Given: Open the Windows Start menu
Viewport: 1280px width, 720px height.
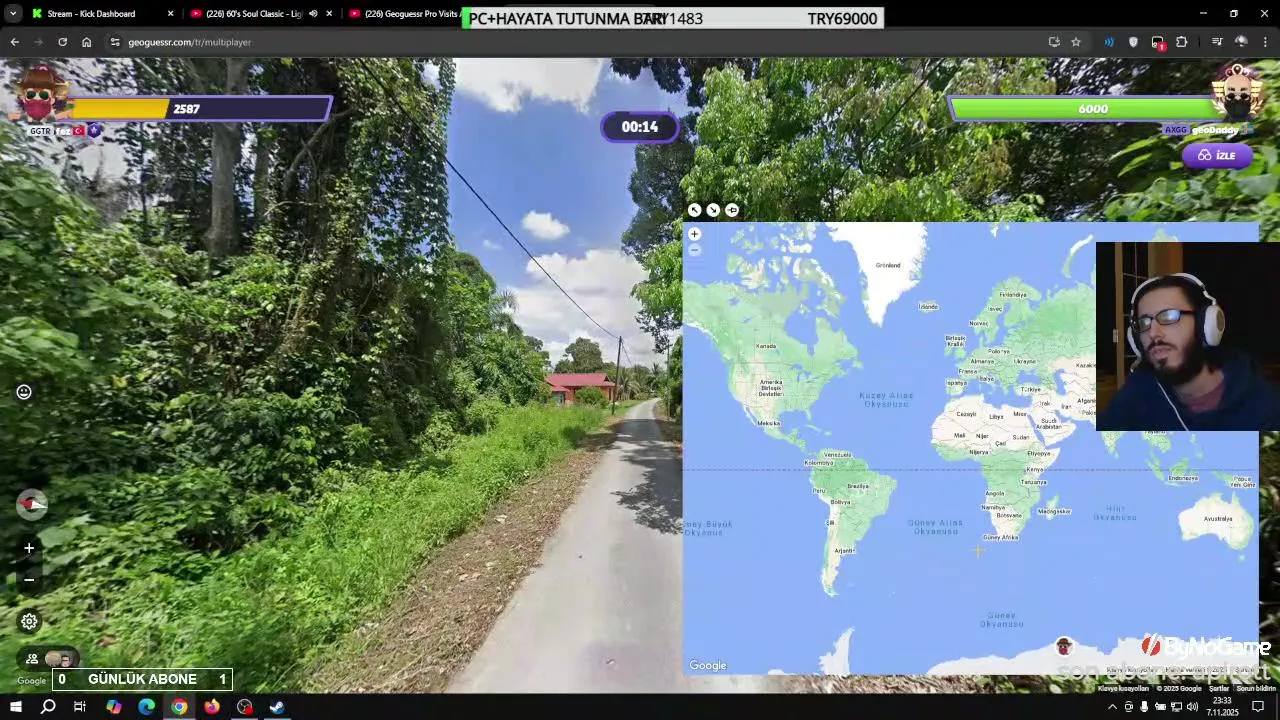Looking at the screenshot, I should [x=15, y=707].
